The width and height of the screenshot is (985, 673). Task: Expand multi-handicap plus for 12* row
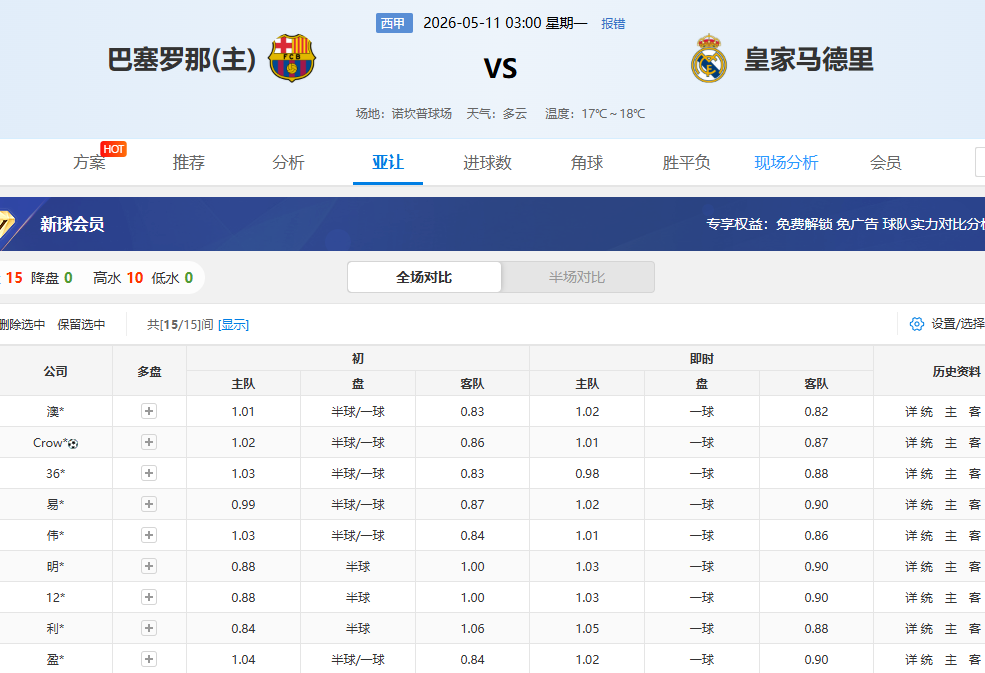coord(149,597)
